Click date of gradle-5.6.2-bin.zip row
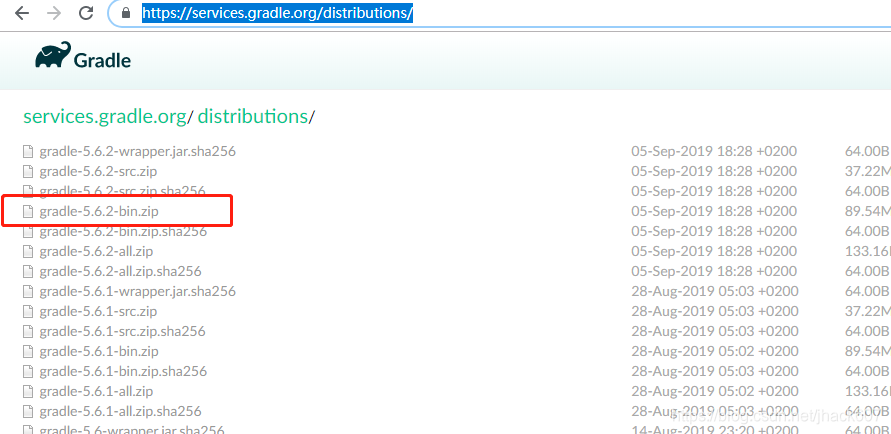The width and height of the screenshot is (891, 434). point(714,212)
